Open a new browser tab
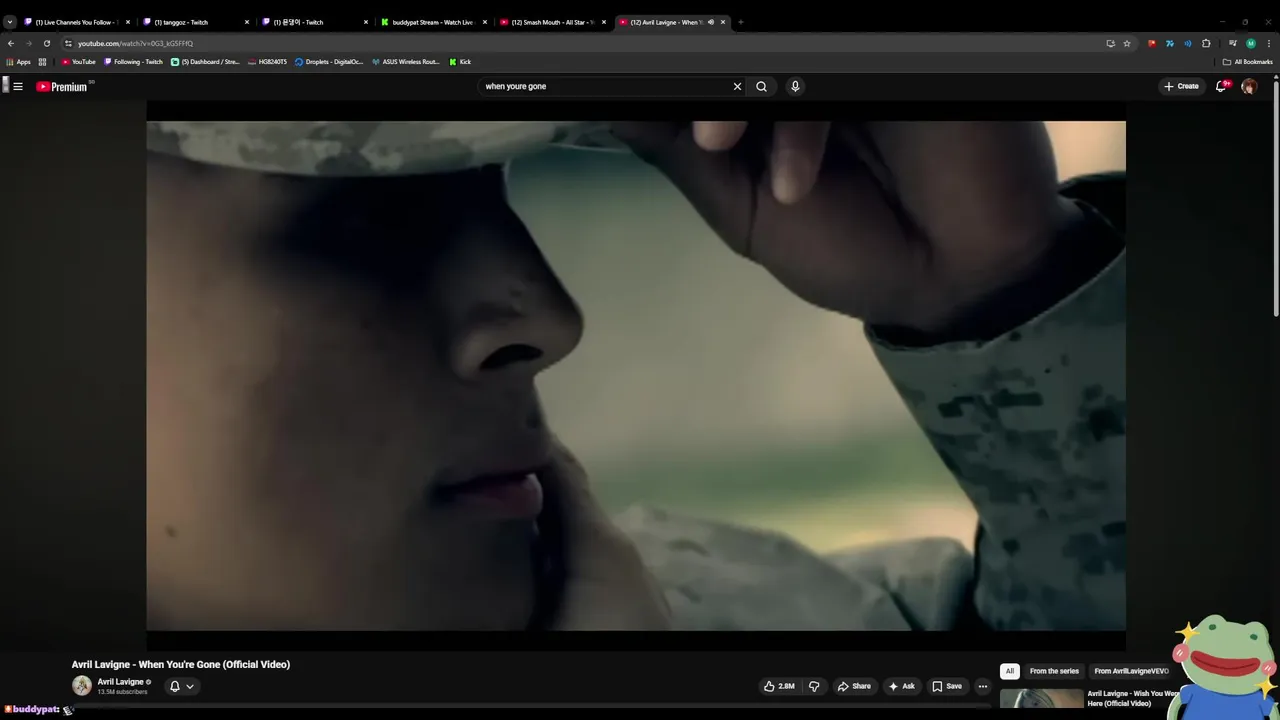The image size is (1280, 720). (x=740, y=22)
